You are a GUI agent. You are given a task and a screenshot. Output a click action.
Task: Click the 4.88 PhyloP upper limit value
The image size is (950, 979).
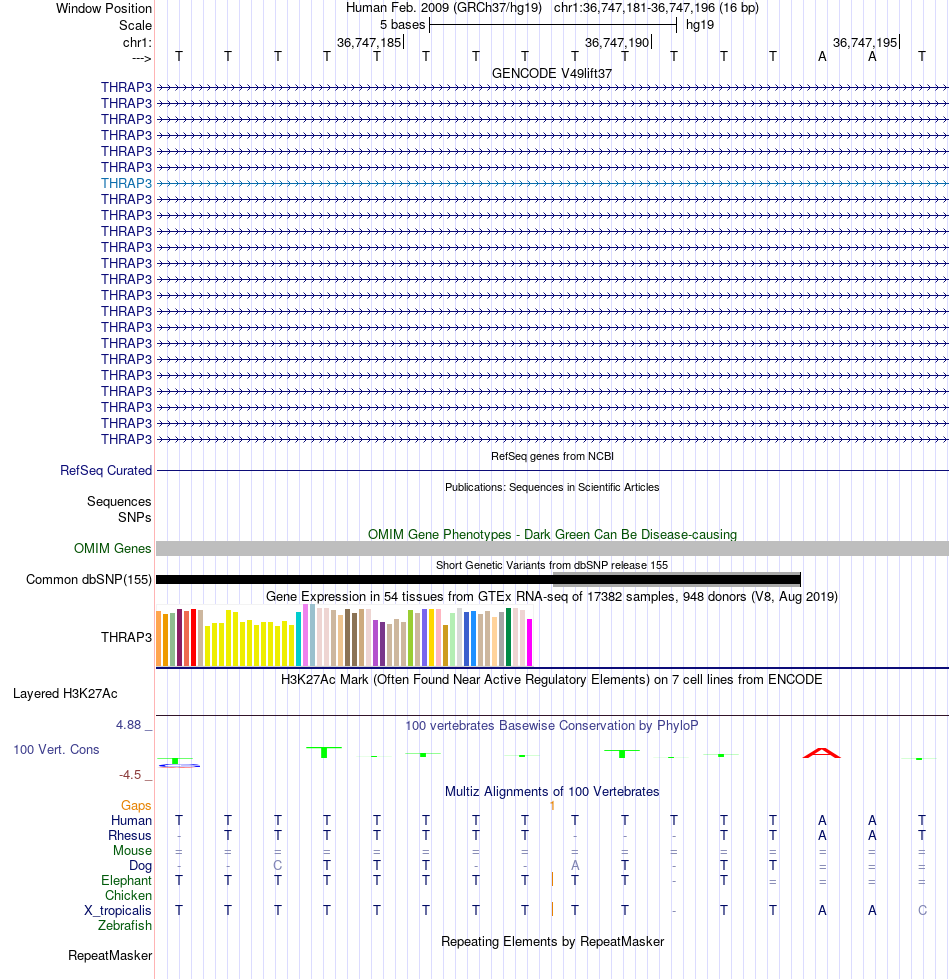coord(129,725)
